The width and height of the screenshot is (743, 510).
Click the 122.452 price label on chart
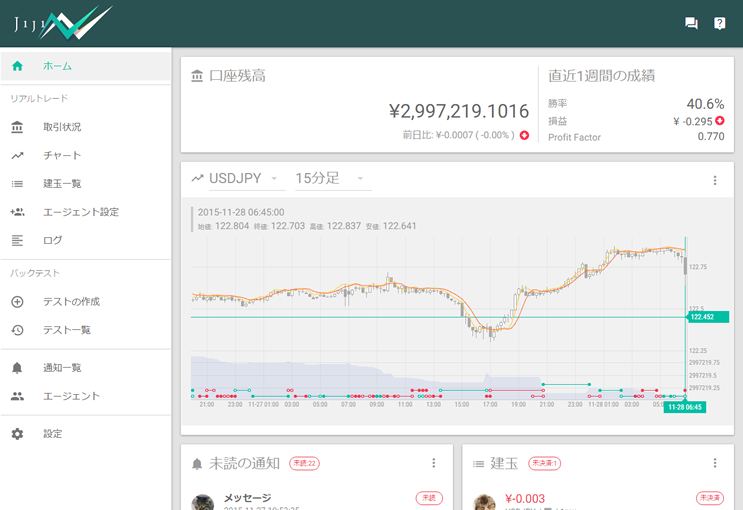click(x=708, y=317)
